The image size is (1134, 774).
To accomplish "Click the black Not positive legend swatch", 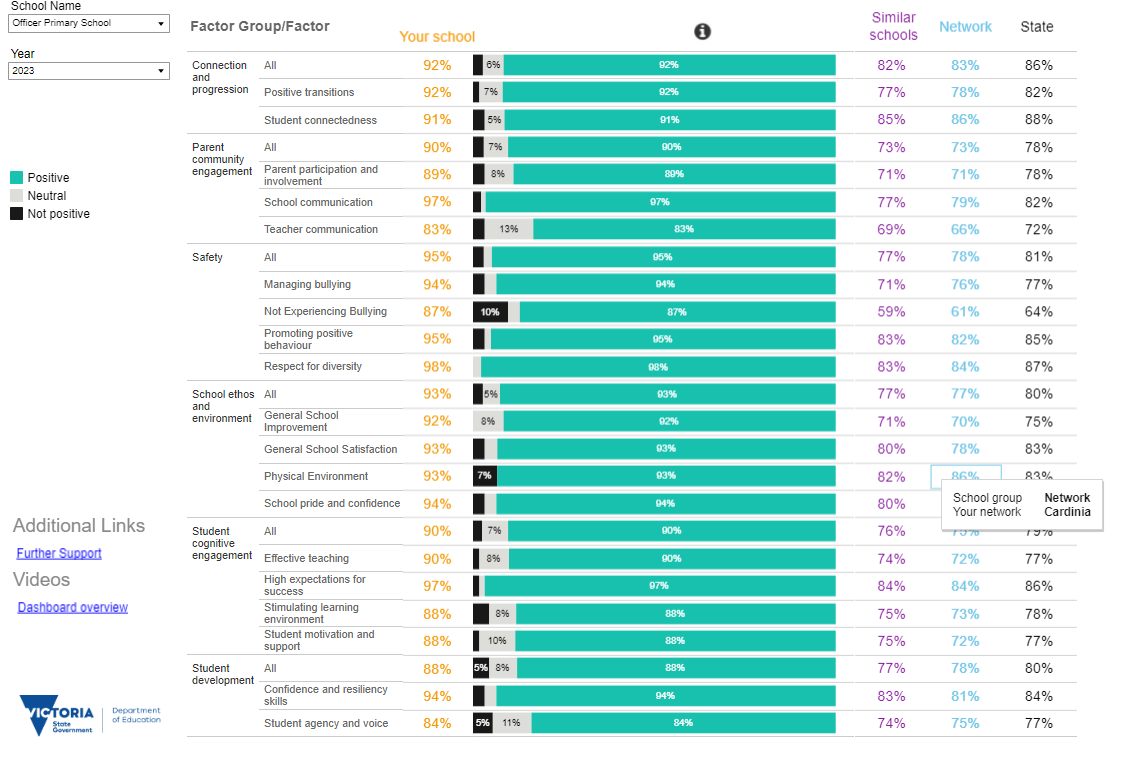I will coord(17,213).
